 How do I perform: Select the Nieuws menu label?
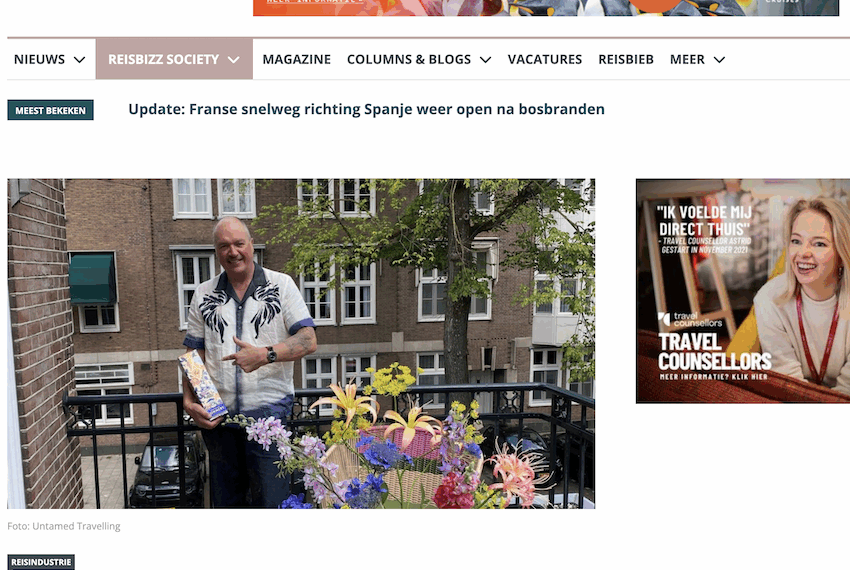[x=39, y=59]
